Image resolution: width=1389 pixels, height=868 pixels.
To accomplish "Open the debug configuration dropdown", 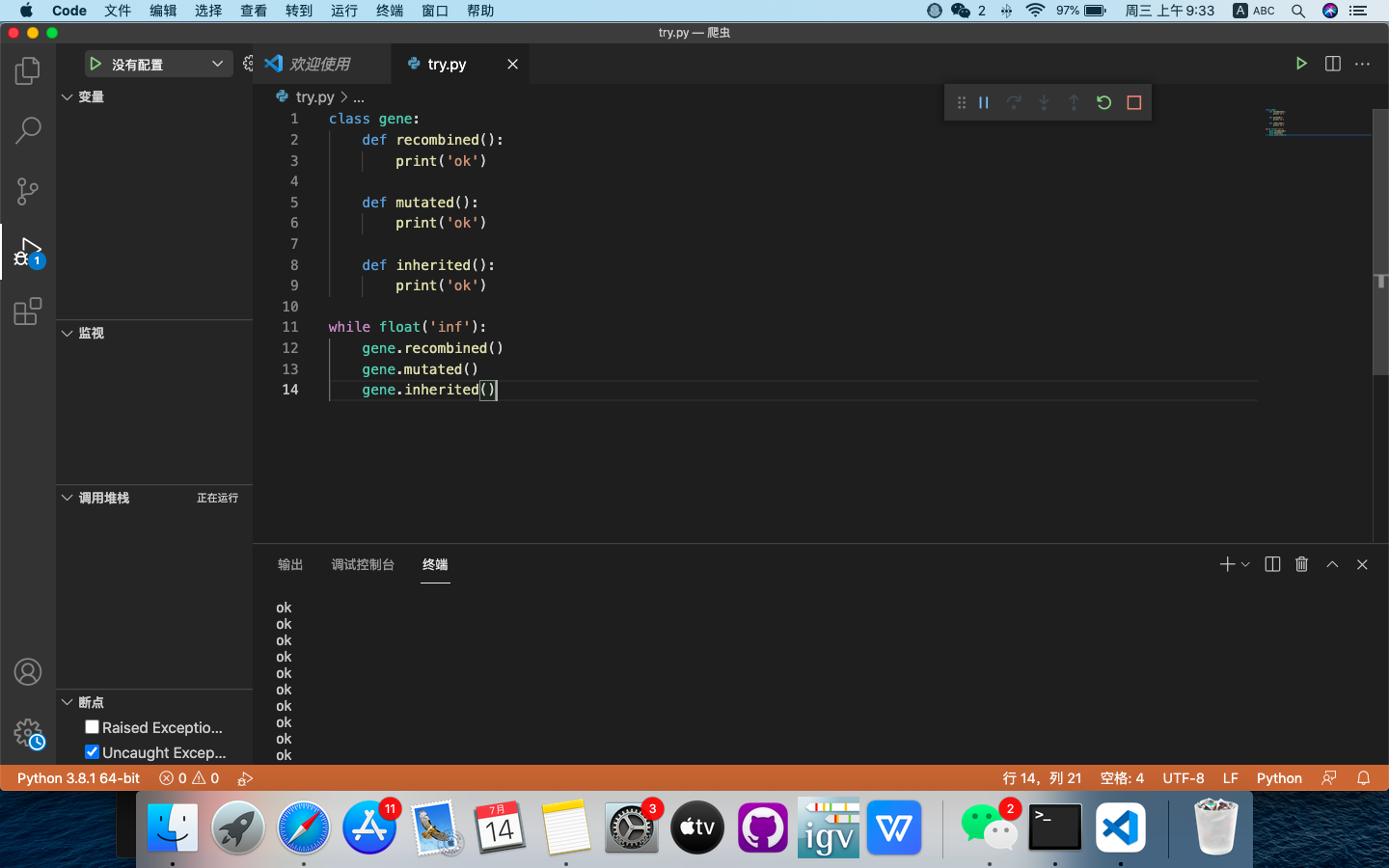I will tap(159, 64).
